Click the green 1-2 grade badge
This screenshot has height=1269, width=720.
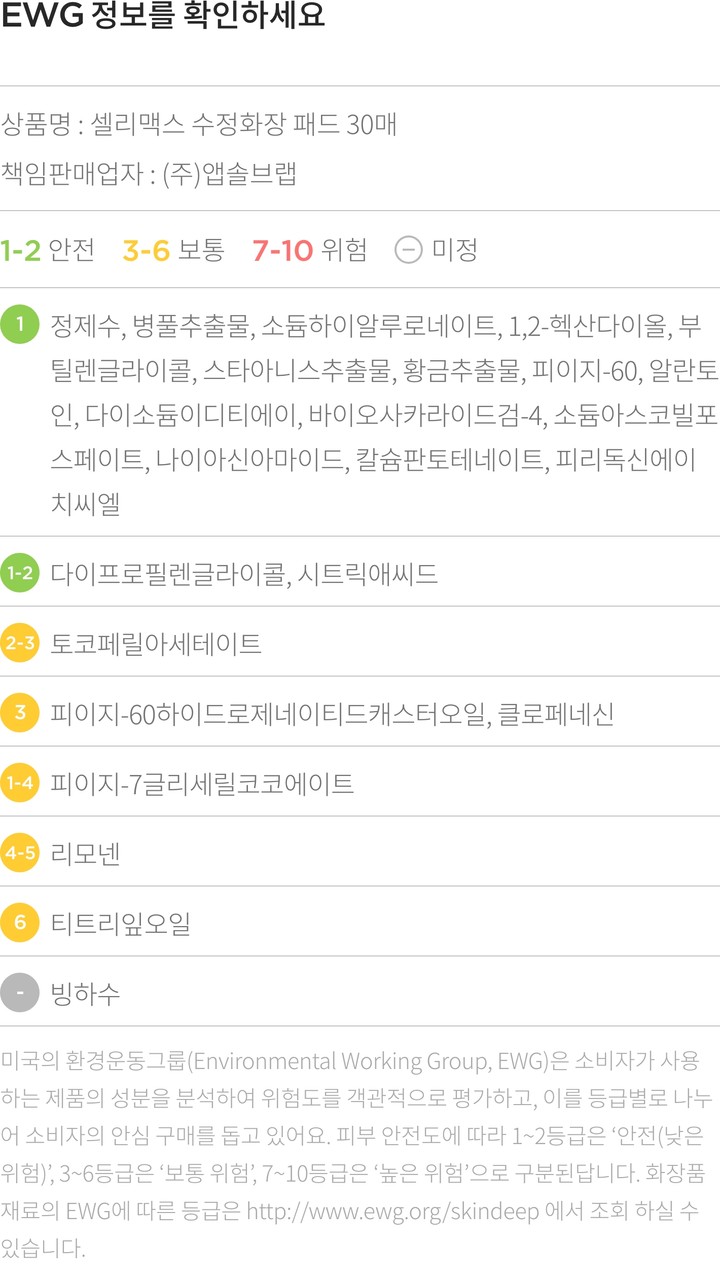tap(20, 574)
